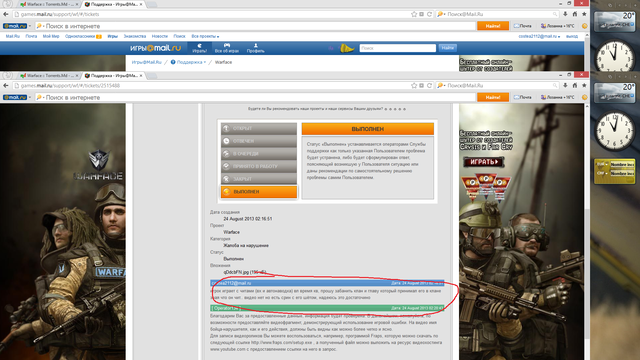Image resolution: width=640 pixels, height=360 pixels.
Task: Click the top weather gadget showing 20°
Action: point(614,21)
